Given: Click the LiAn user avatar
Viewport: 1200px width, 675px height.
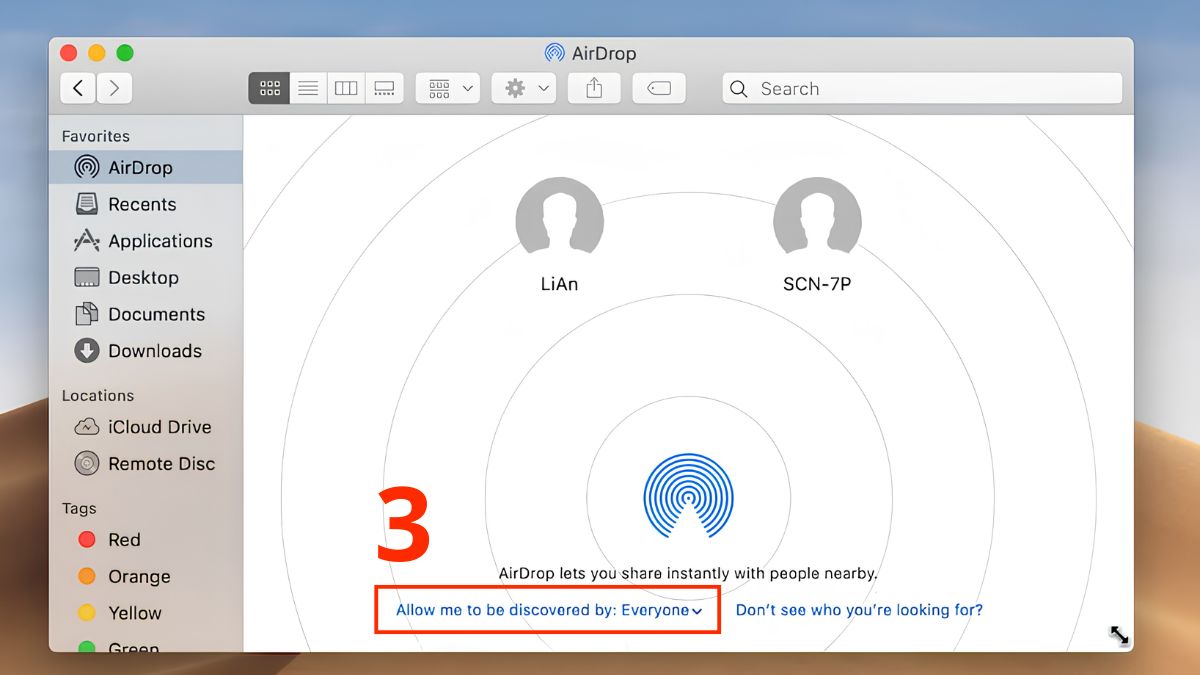Looking at the screenshot, I should point(559,215).
